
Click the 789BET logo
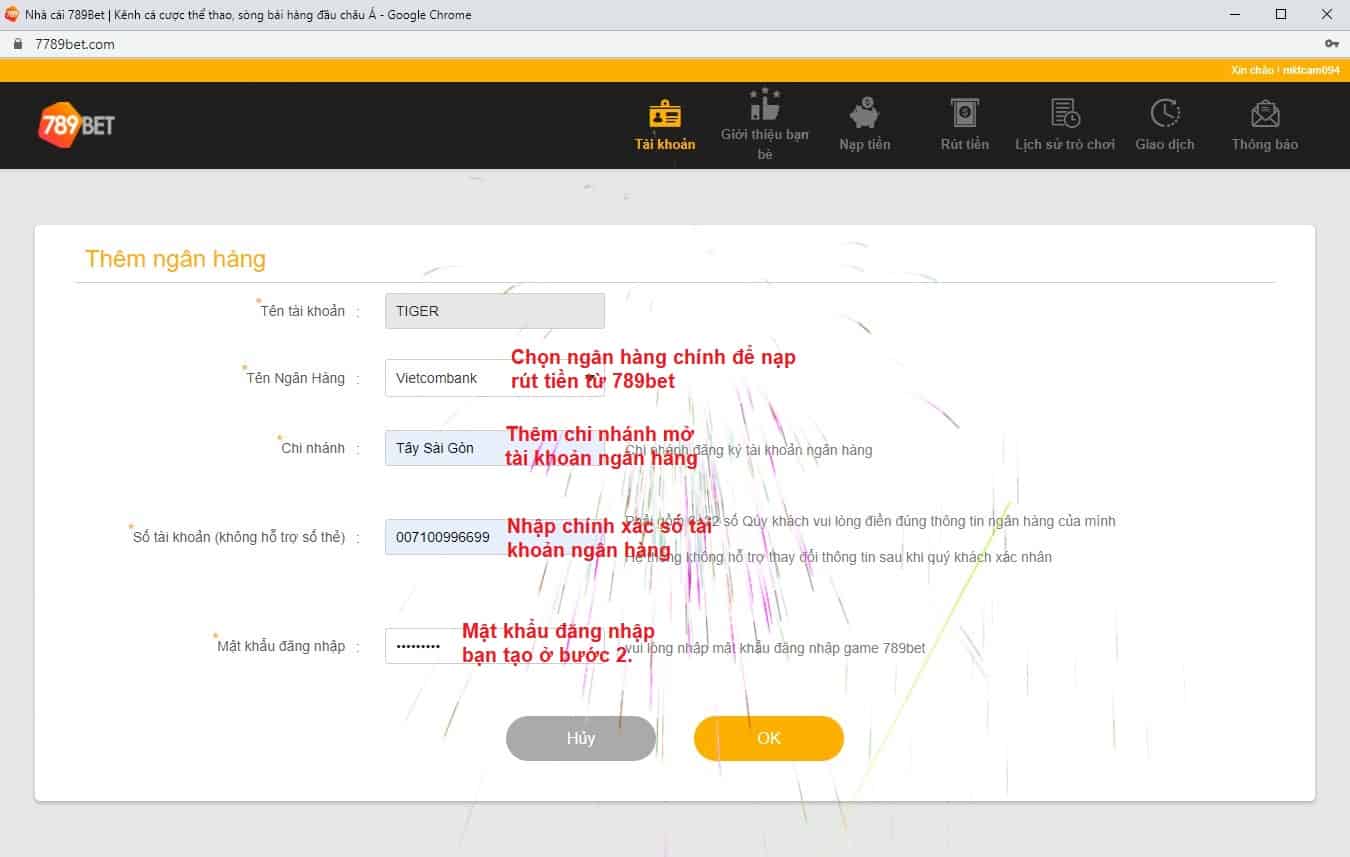tap(76, 125)
